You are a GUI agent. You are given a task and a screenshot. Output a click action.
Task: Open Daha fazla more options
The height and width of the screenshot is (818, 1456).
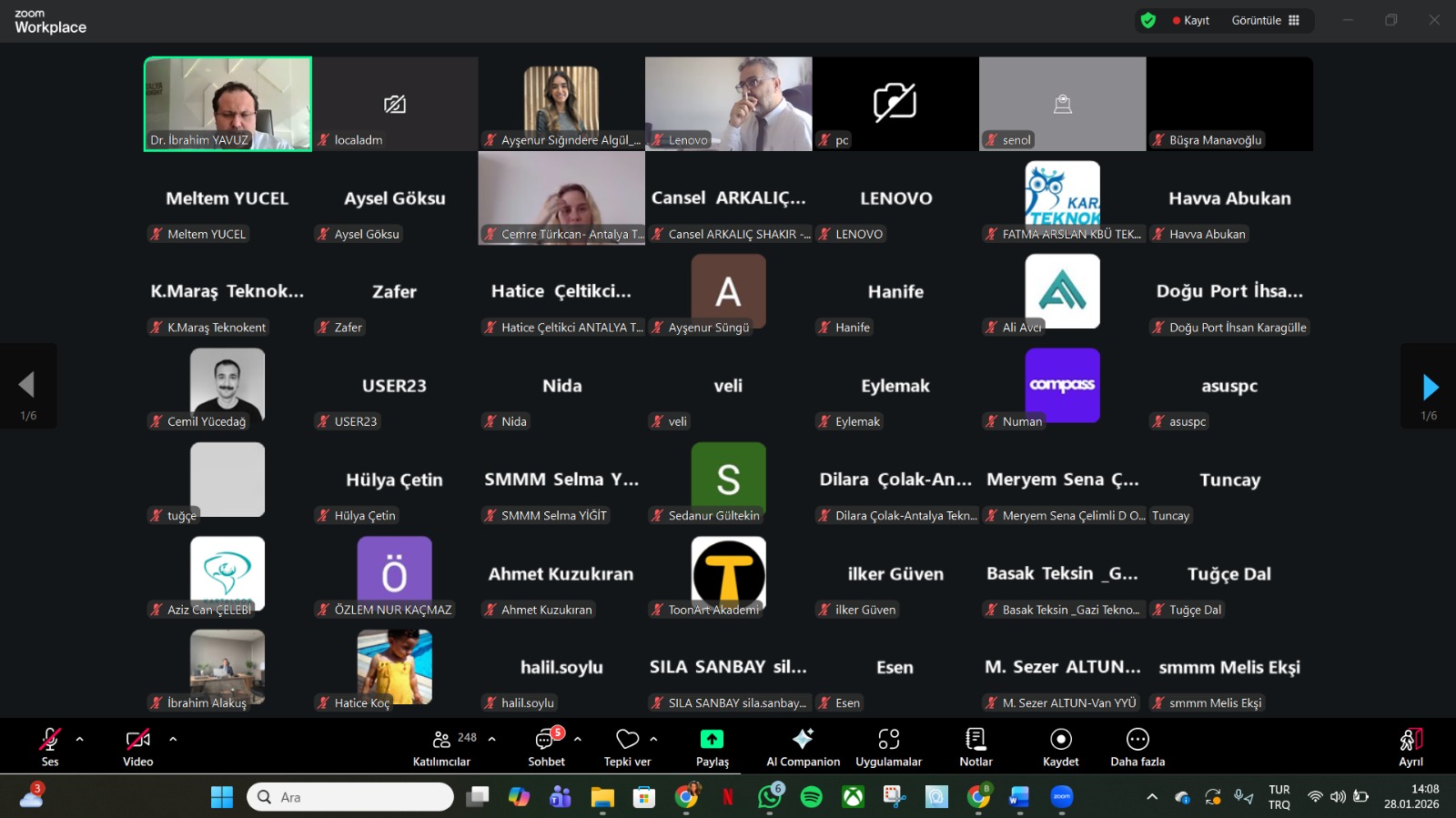pyautogui.click(x=1137, y=747)
